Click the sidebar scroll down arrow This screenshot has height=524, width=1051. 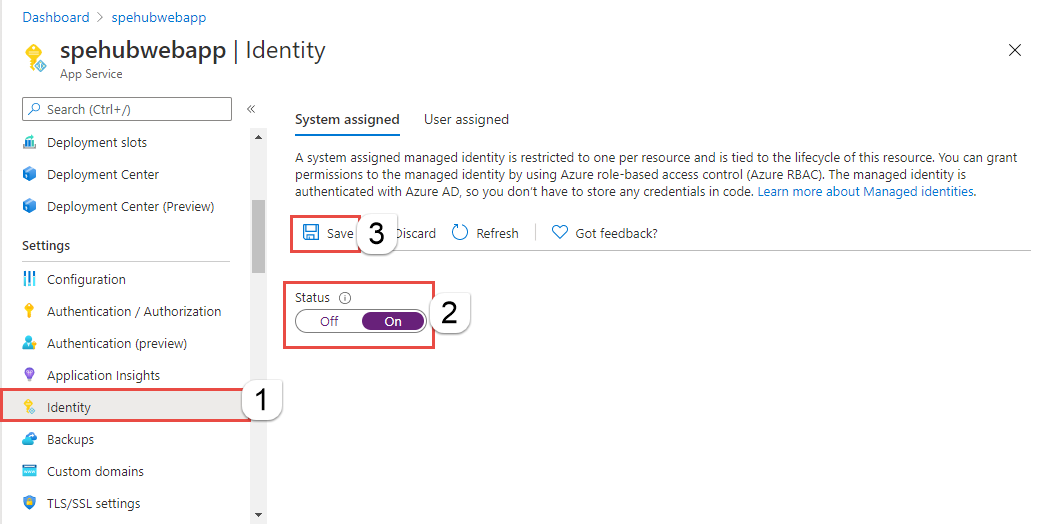[259, 515]
